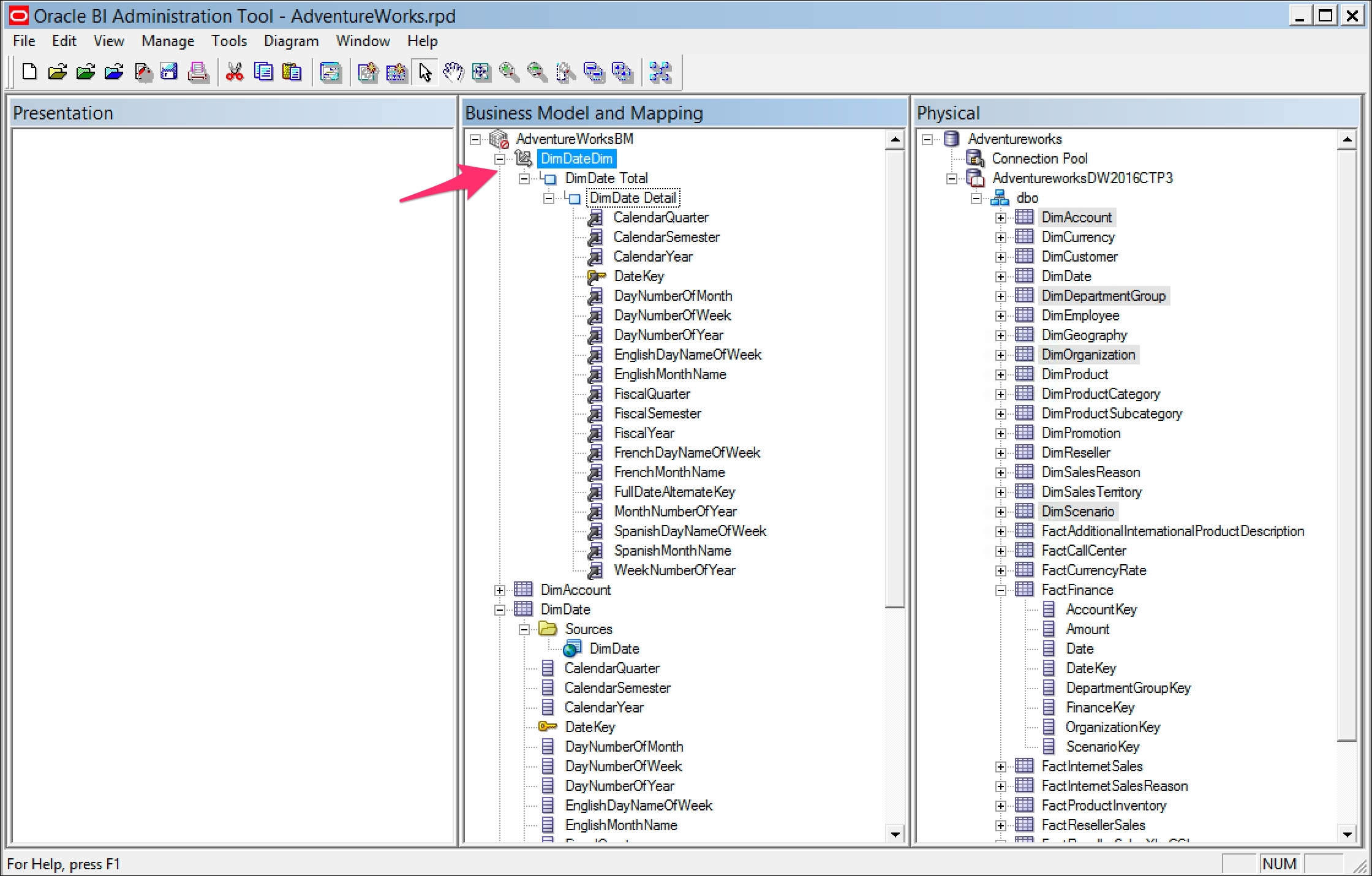This screenshot has width=1372, height=876.
Task: Click the DimDateDim dimension hierarchy icon
Action: pyautogui.click(x=524, y=159)
